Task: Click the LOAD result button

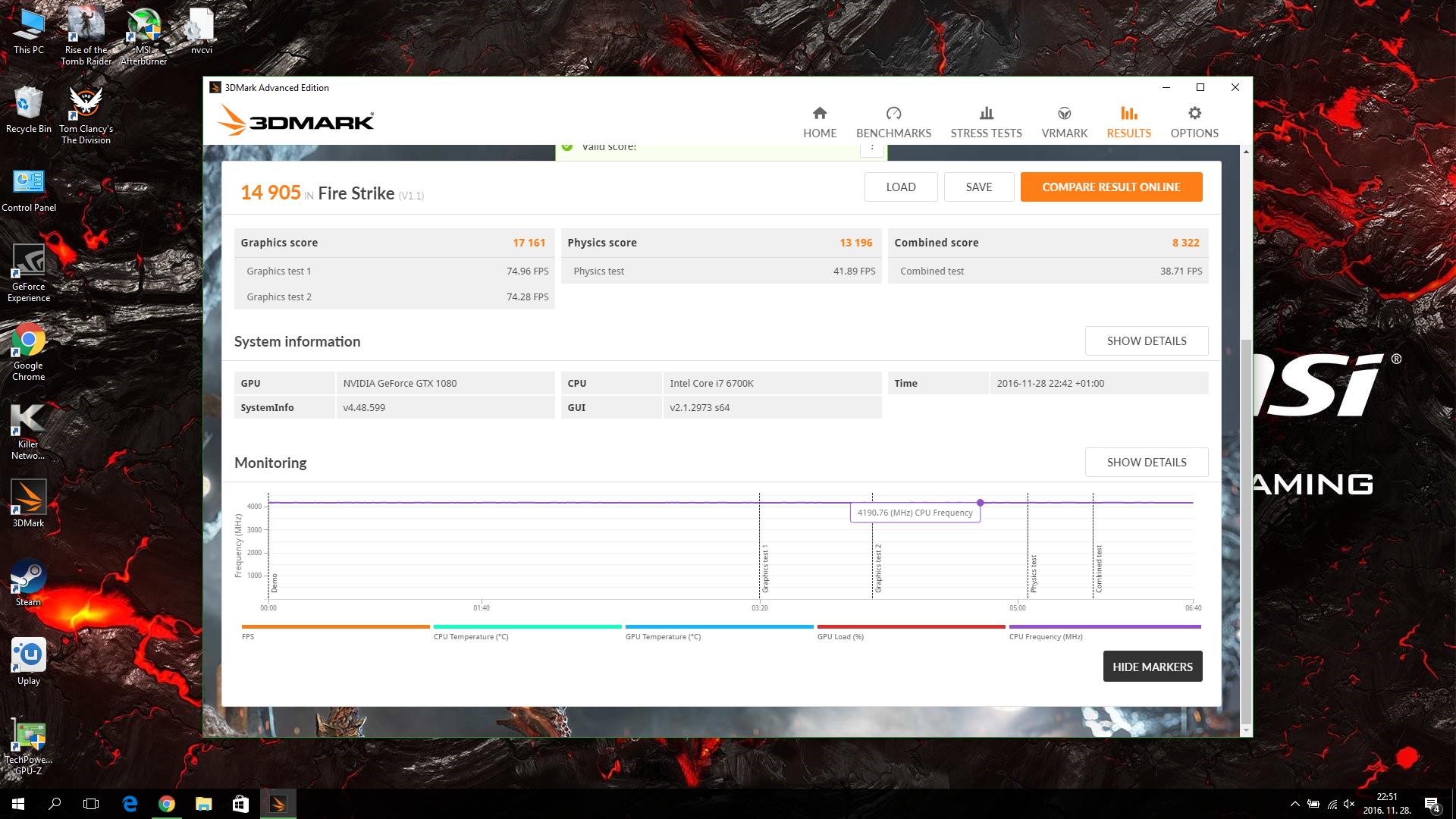Action: pyautogui.click(x=901, y=187)
